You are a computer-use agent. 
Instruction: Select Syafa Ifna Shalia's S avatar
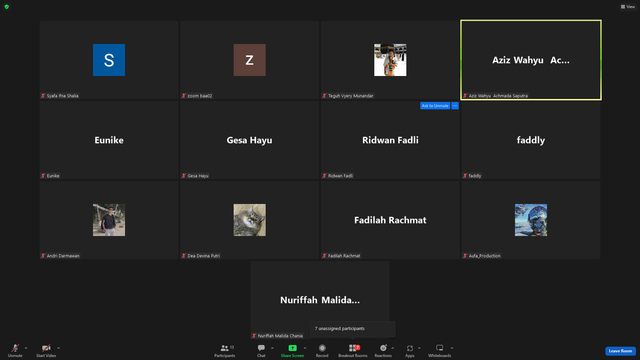109,60
